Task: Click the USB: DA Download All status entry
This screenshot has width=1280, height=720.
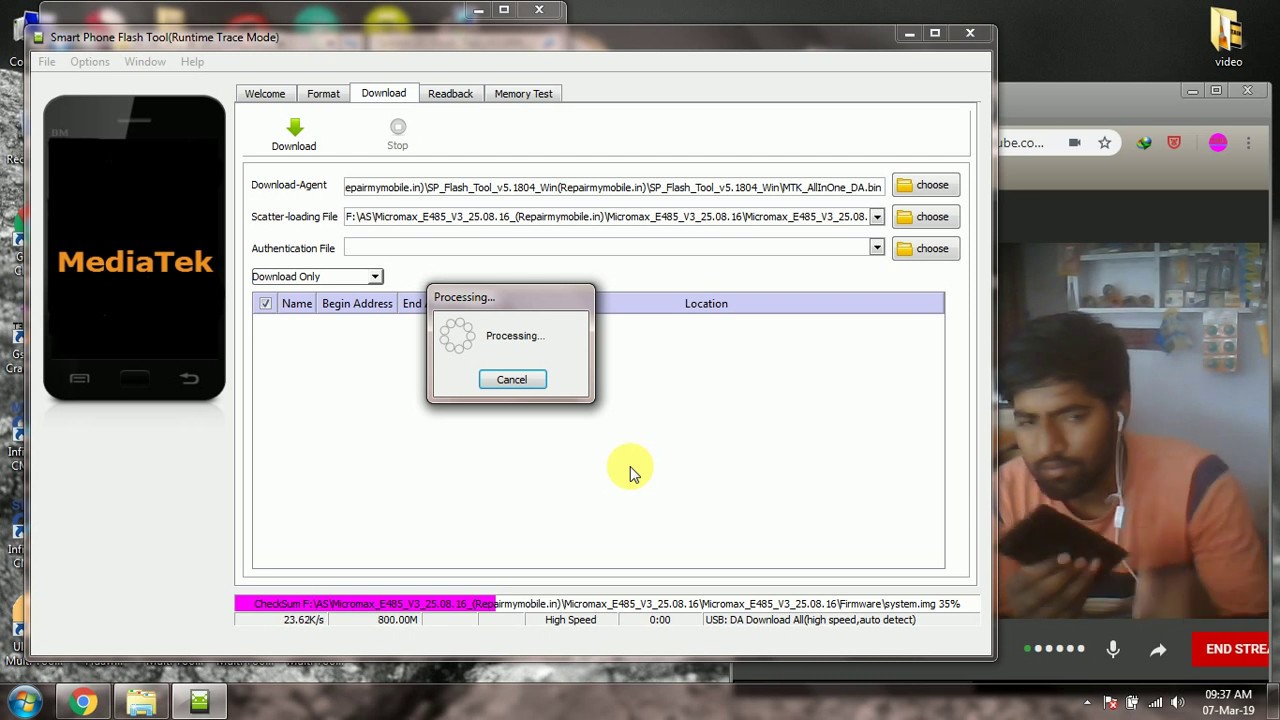Action: 810,620
